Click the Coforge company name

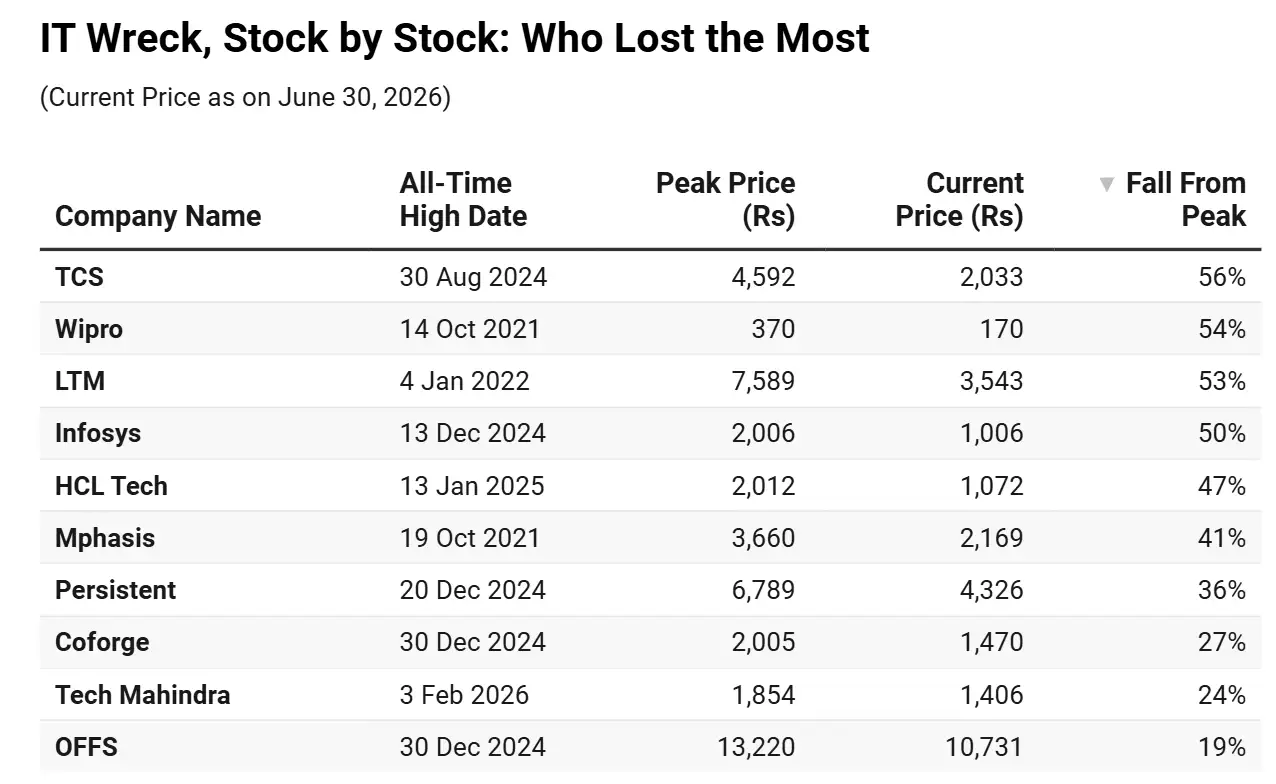click(x=102, y=642)
